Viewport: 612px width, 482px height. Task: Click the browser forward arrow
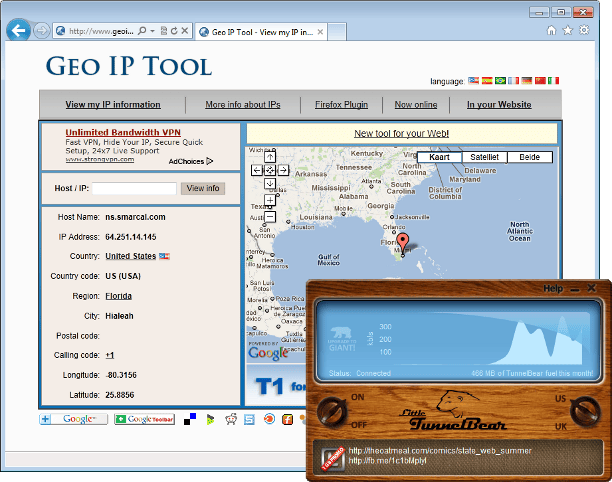(41, 31)
